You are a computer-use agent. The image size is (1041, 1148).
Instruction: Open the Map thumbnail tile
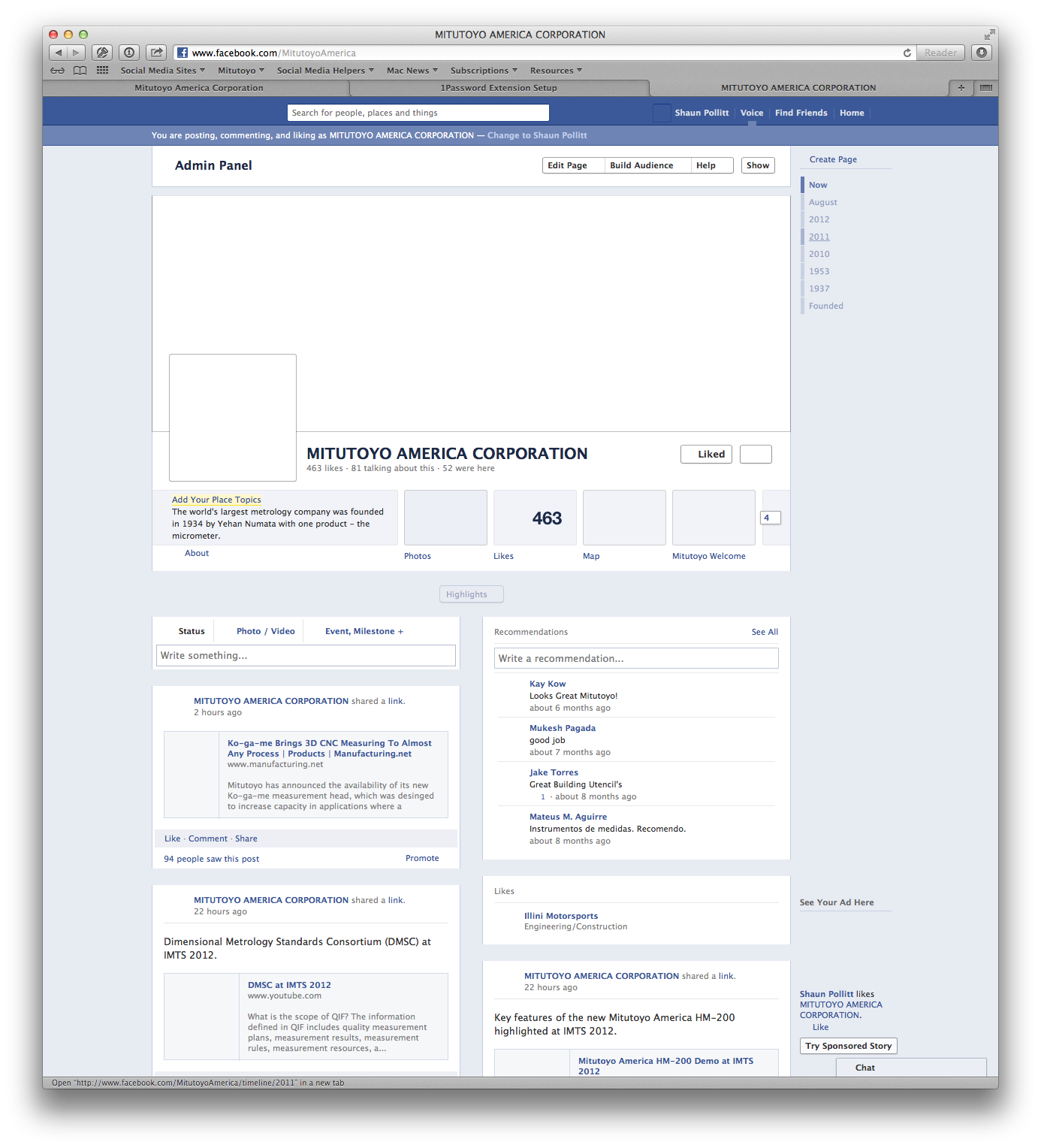pos(624,518)
